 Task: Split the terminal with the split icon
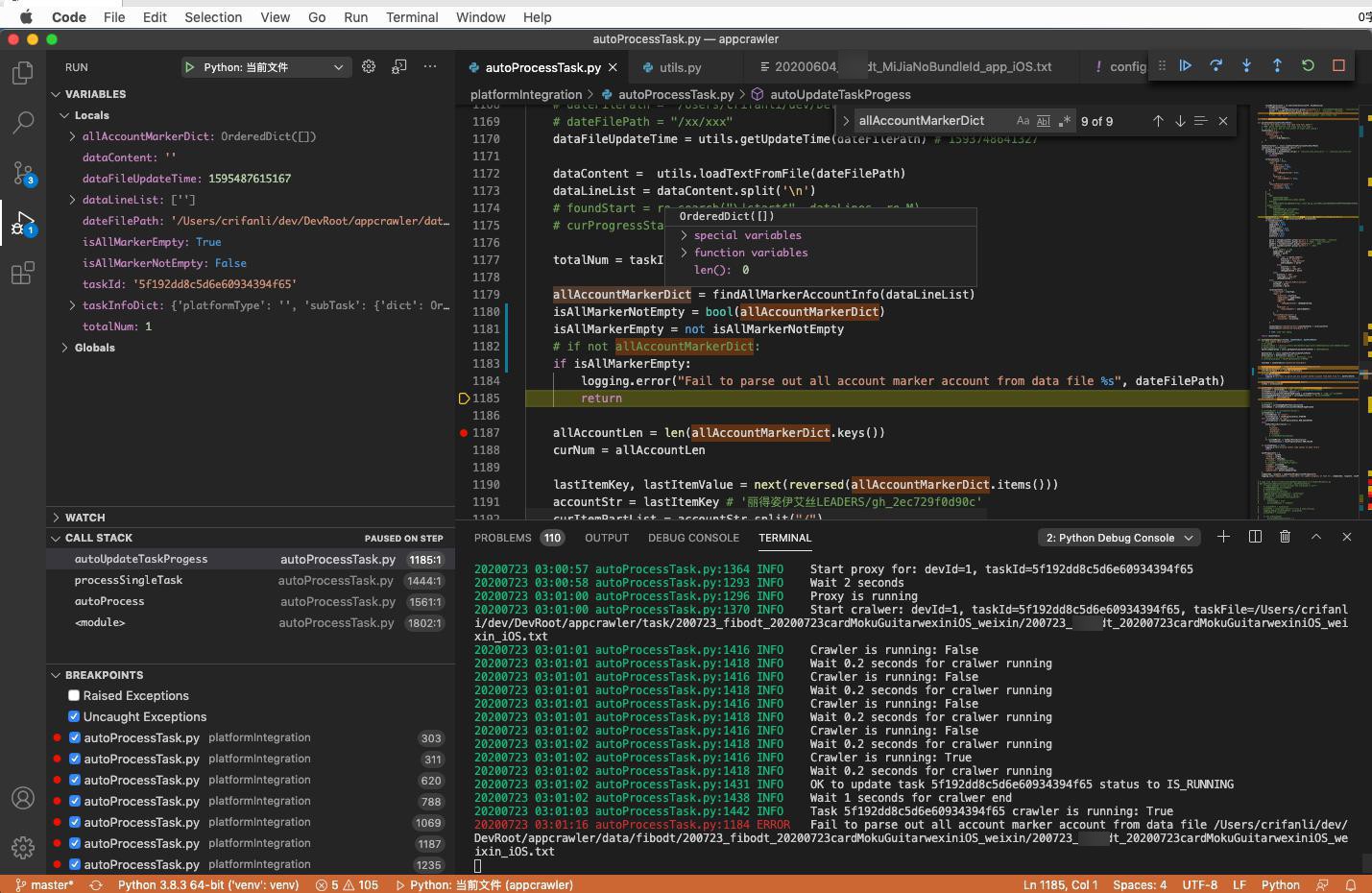1255,537
